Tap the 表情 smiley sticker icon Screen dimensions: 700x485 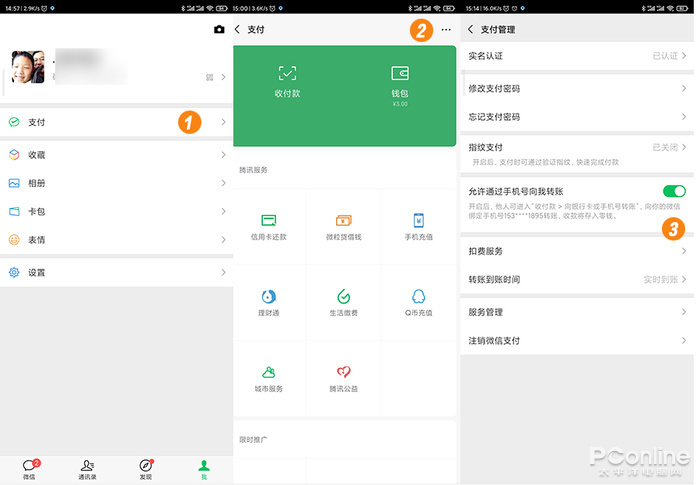point(14,240)
